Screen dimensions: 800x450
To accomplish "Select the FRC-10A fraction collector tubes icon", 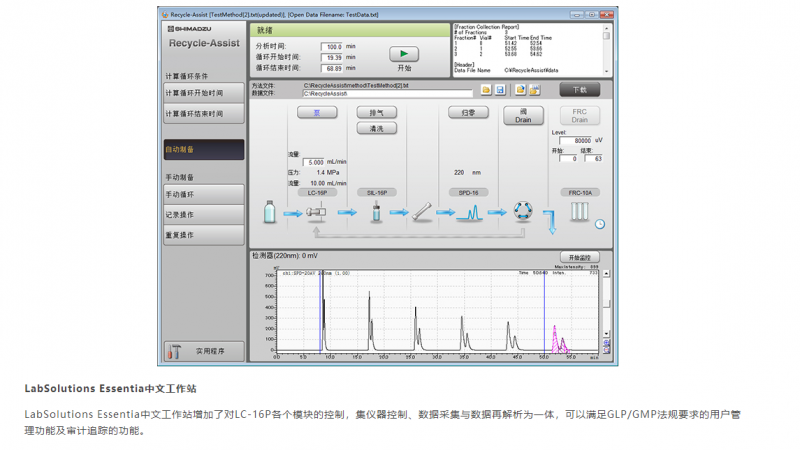I will coord(579,211).
